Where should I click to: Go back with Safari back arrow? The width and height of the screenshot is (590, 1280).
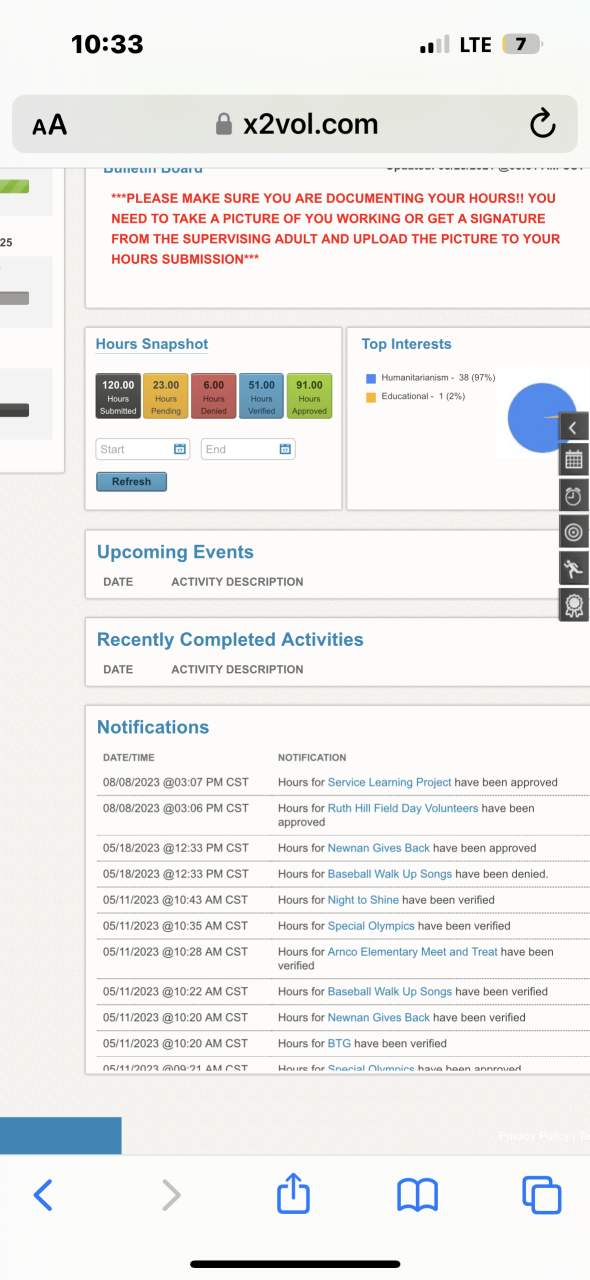click(43, 1195)
